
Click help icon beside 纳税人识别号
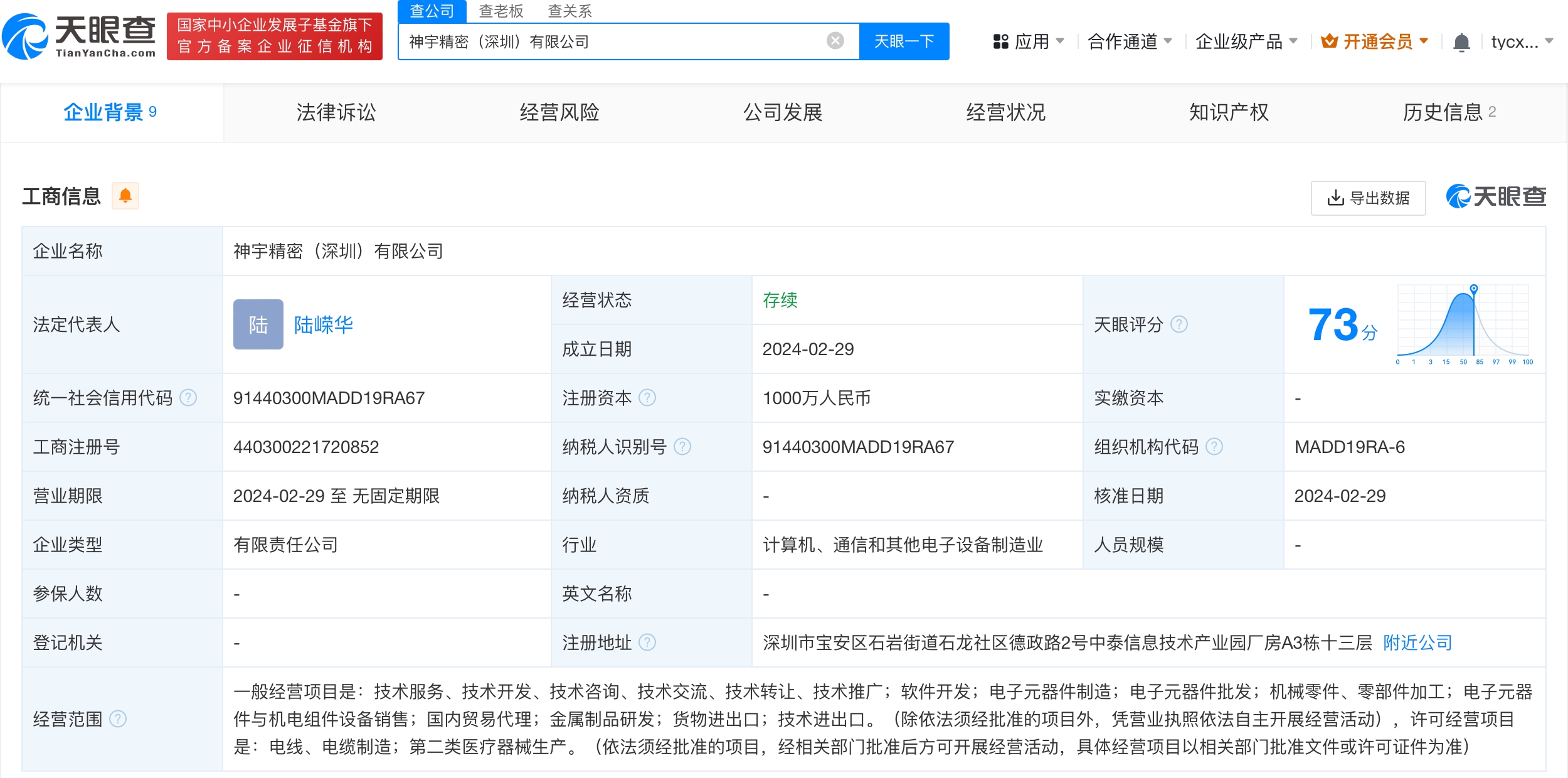(682, 447)
